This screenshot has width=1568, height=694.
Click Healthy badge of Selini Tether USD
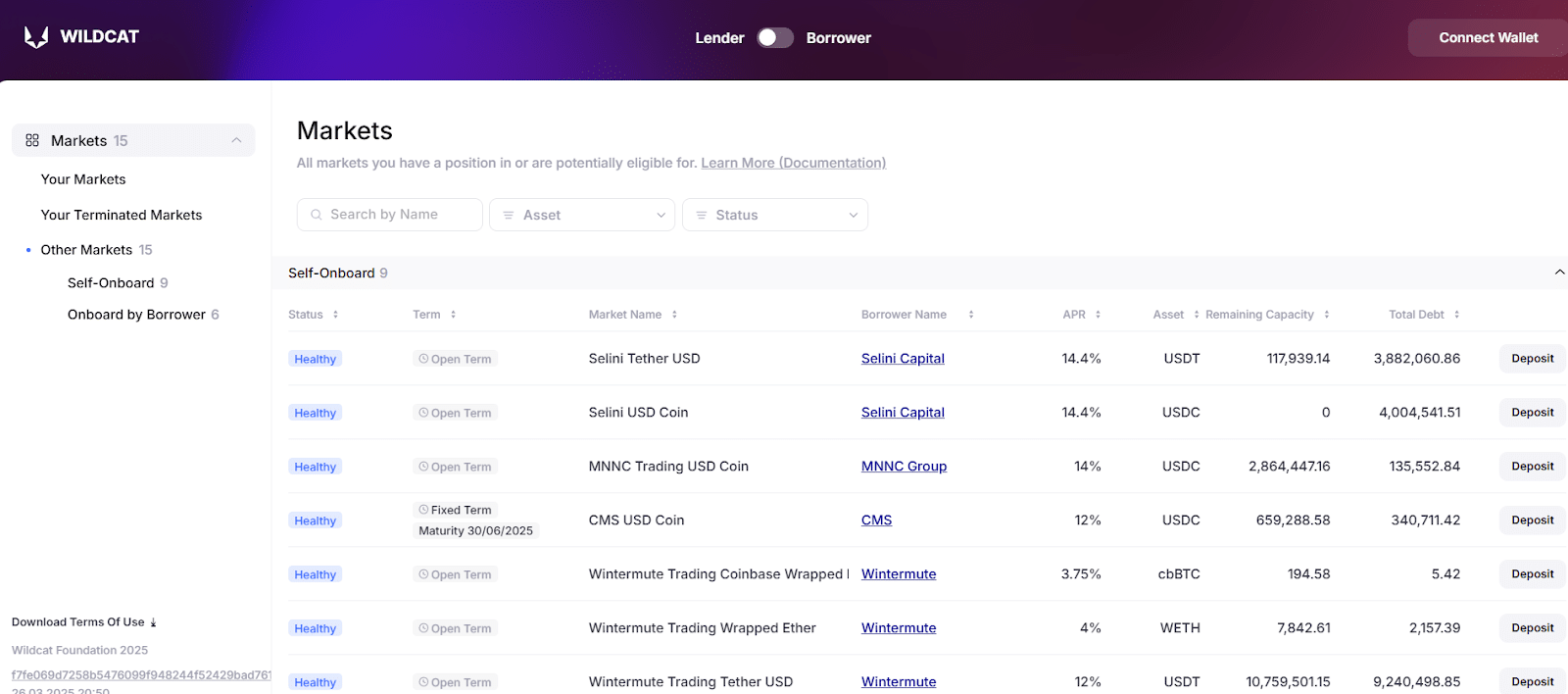click(315, 359)
